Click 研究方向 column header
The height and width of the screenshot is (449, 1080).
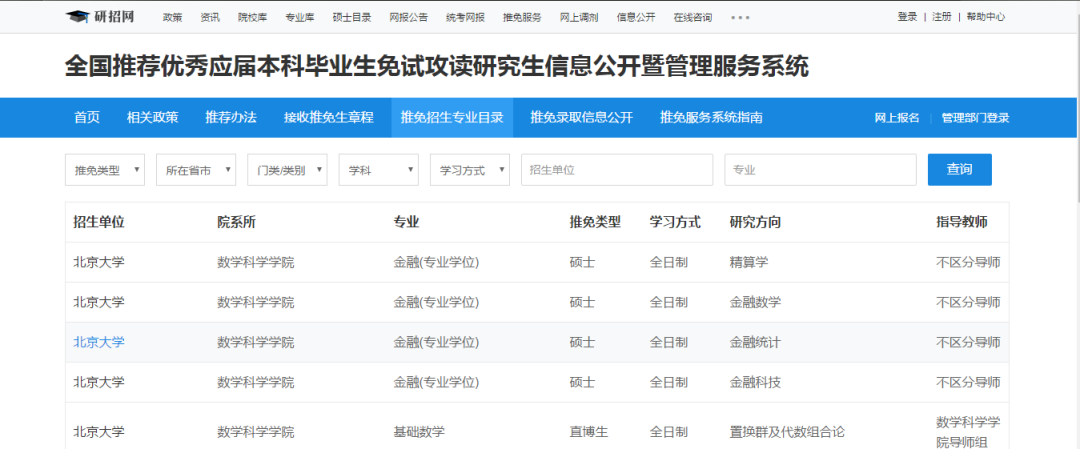pos(755,222)
